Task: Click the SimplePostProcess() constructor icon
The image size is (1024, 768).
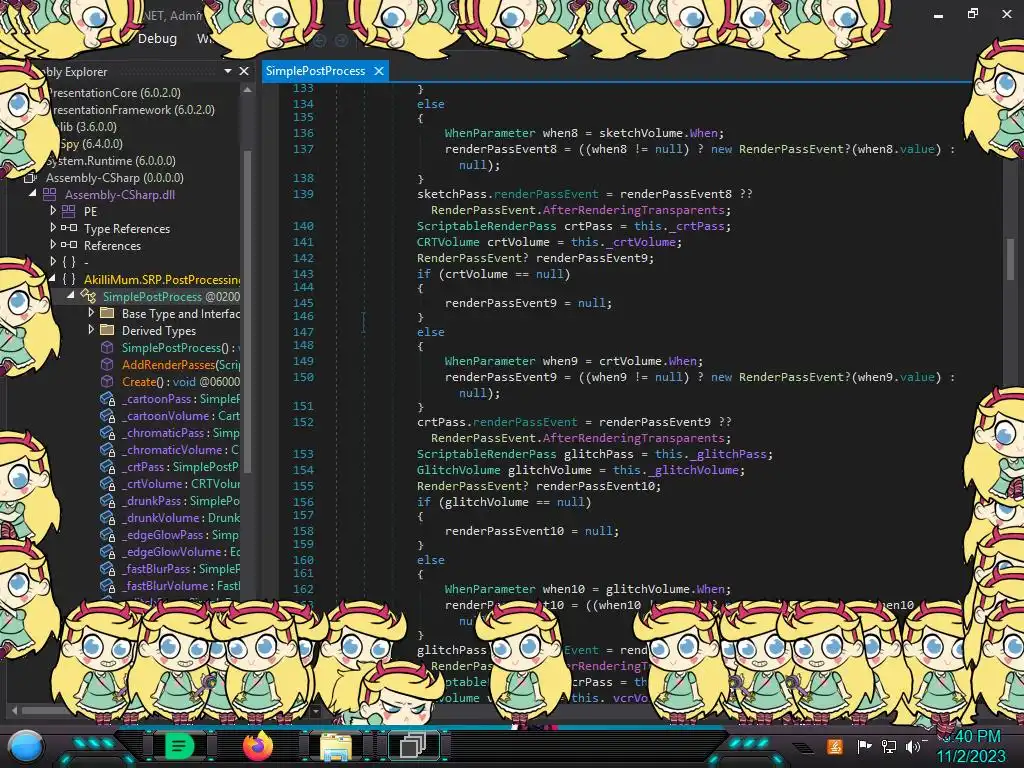Action: pos(107,347)
